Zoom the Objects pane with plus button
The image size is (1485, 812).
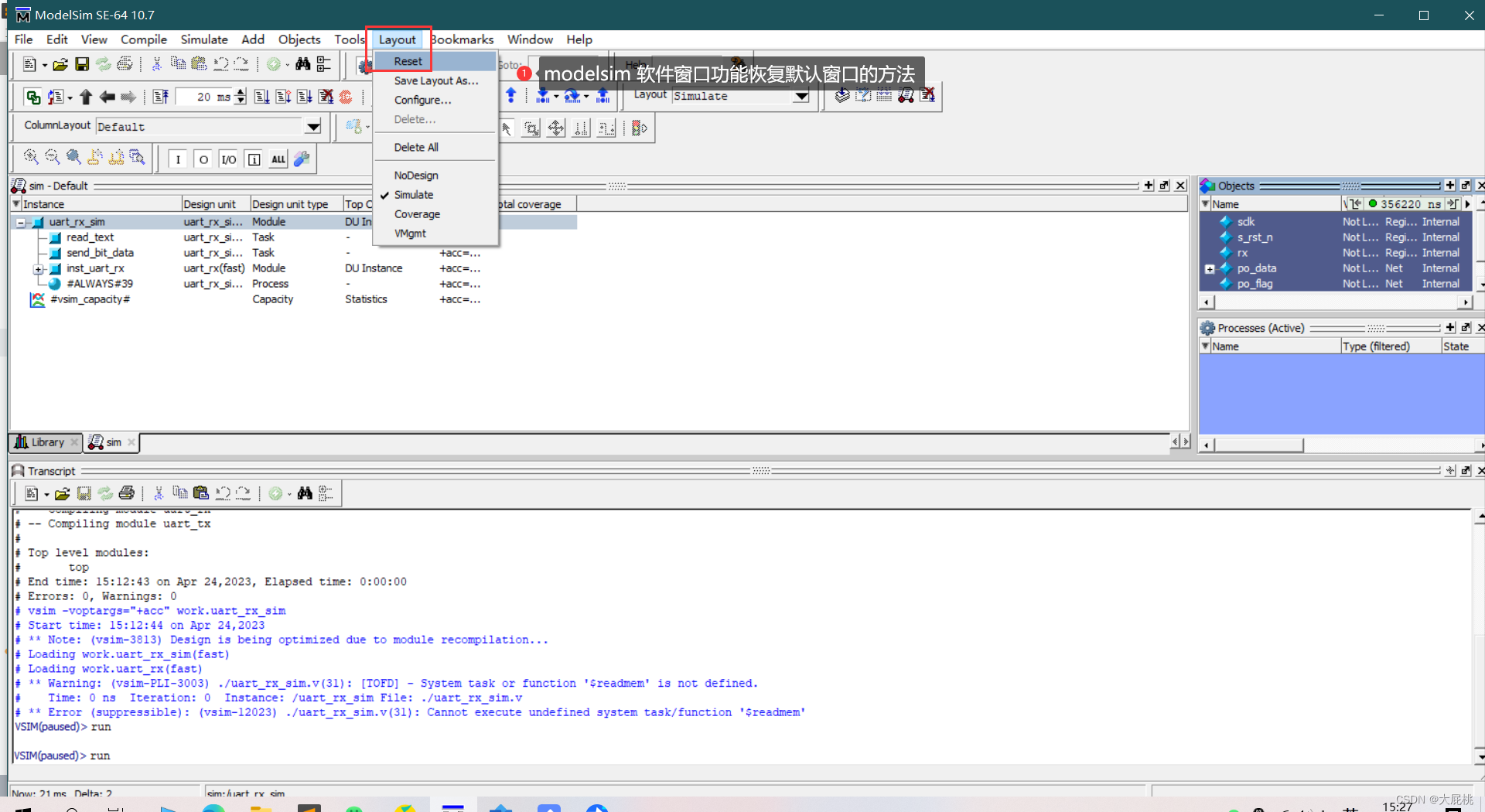point(1450,186)
